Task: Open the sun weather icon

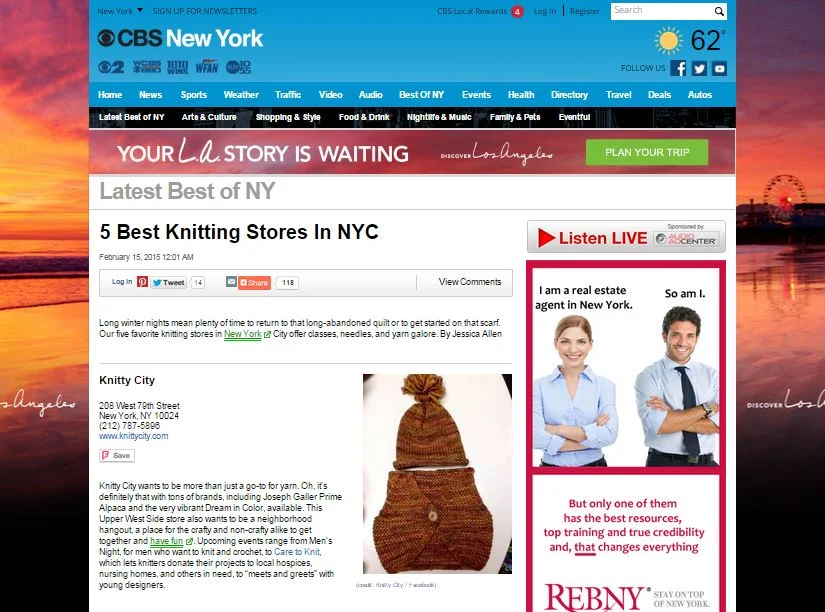Action: click(668, 41)
